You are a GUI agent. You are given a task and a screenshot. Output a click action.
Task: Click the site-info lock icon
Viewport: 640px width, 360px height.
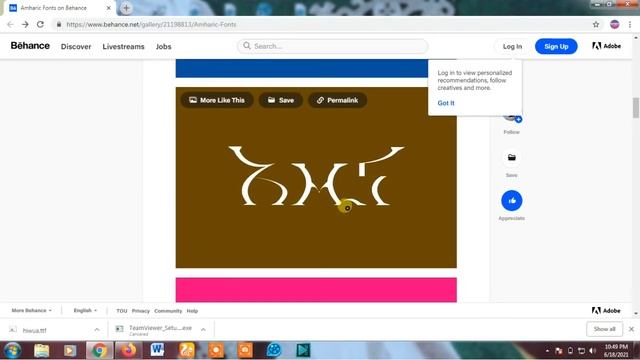pyautogui.click(x=59, y=24)
